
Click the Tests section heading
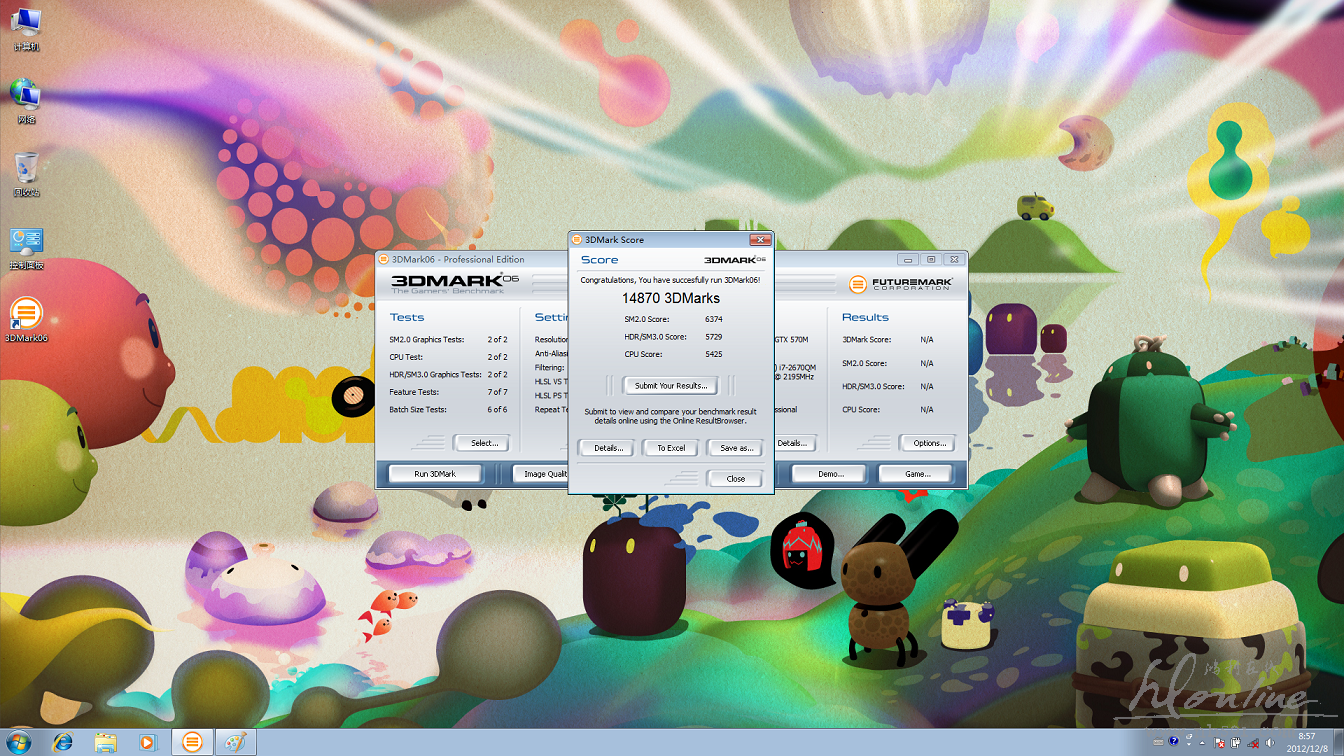coord(407,317)
